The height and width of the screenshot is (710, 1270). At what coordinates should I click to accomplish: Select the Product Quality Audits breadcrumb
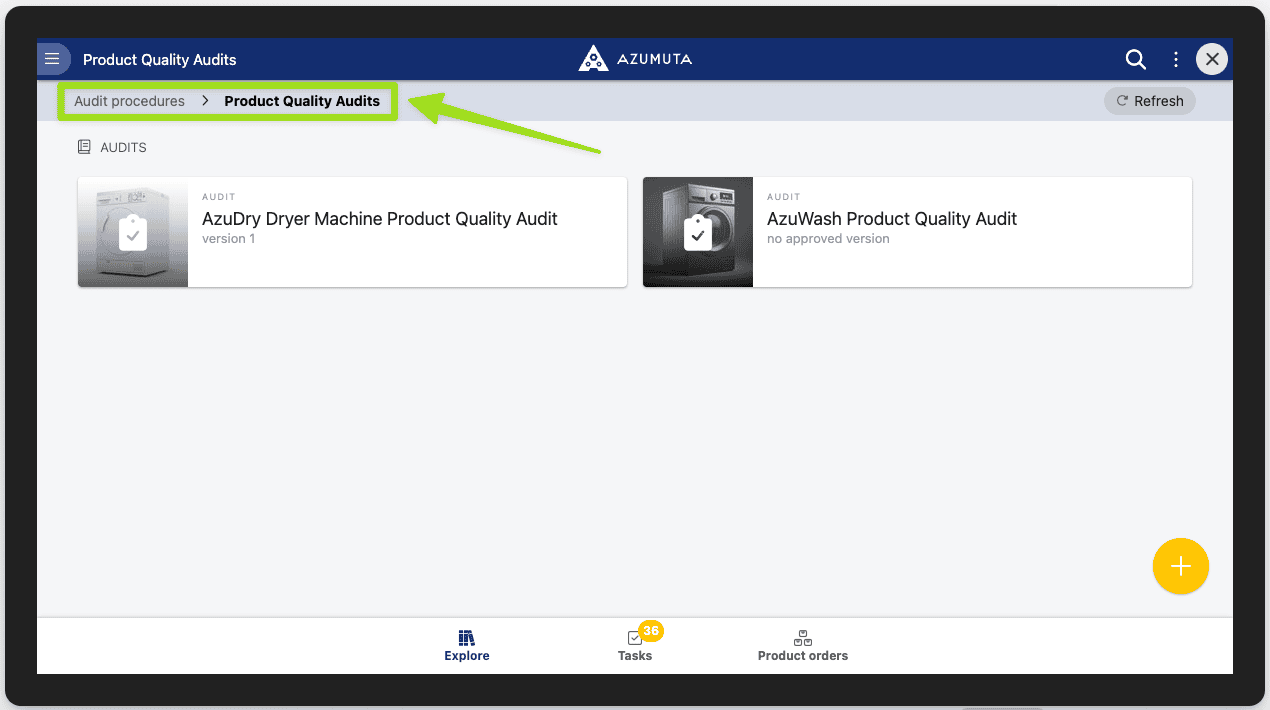[x=302, y=101]
